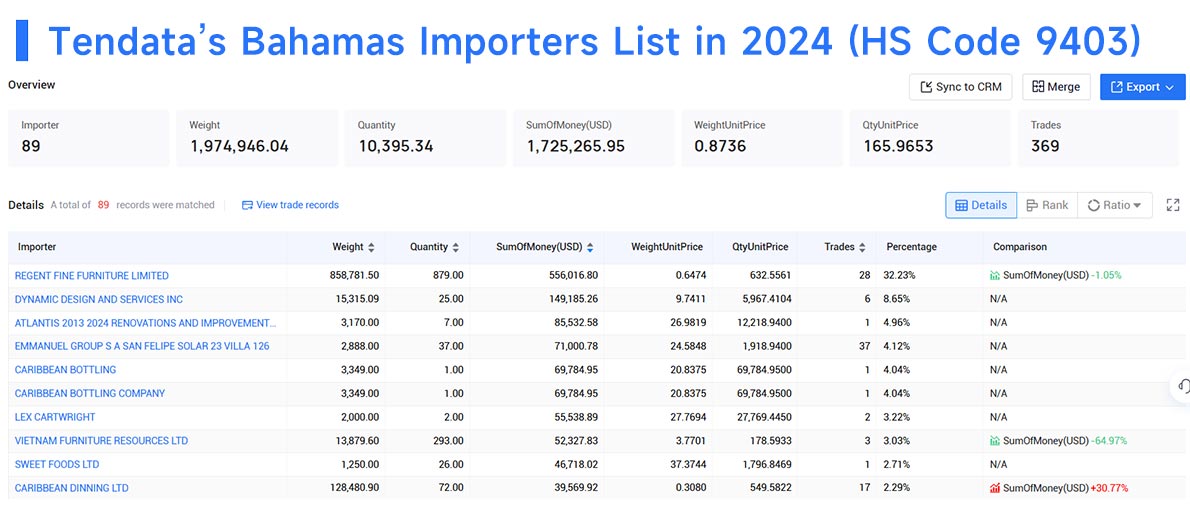Click the Quantity summary 10,395.34
This screenshot has height=515, width=1190.
pyautogui.click(x=395, y=146)
